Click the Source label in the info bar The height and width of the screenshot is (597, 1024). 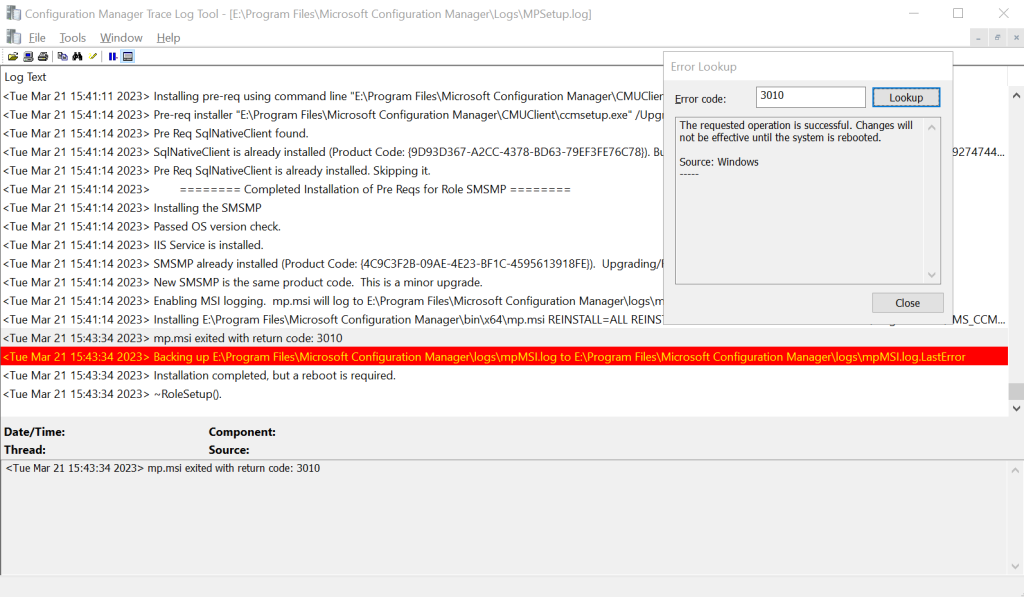[x=229, y=450]
